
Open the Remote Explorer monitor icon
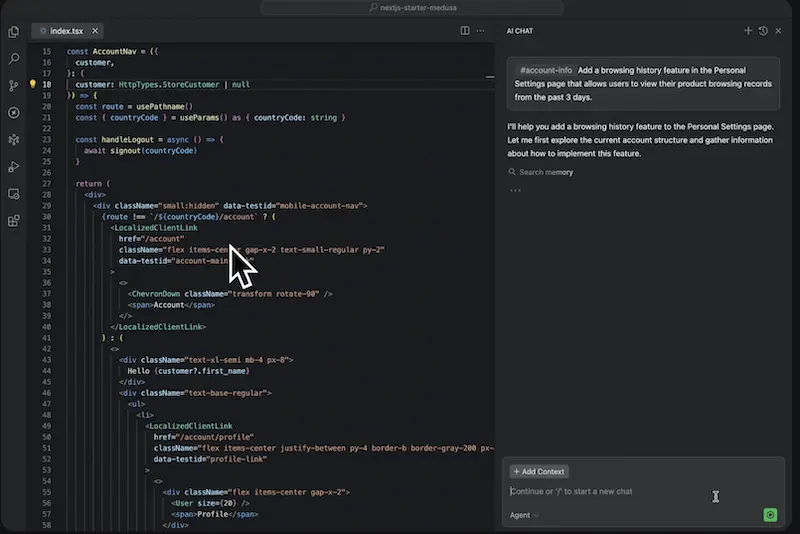14,194
